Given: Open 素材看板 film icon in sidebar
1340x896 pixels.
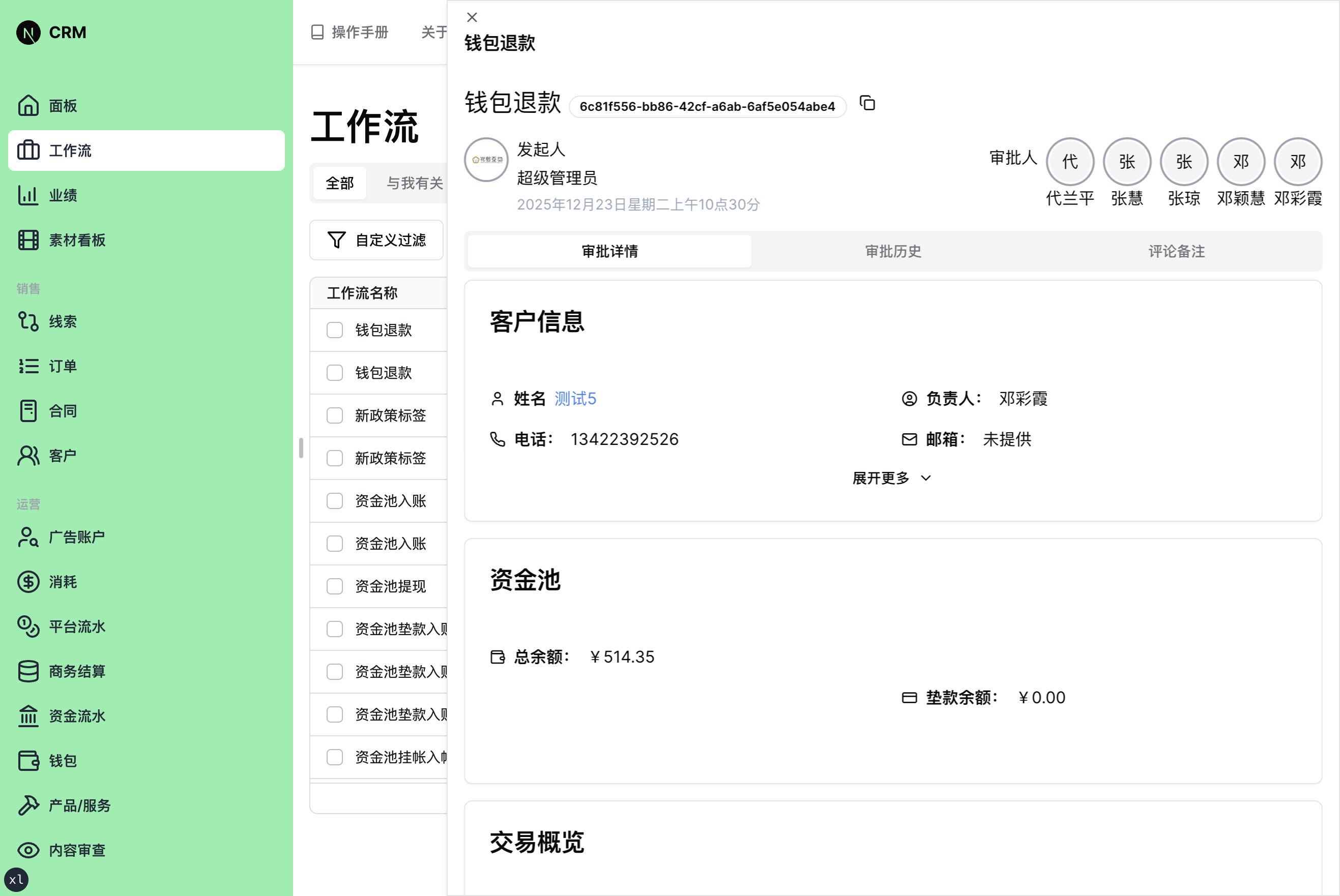Looking at the screenshot, I should (28, 240).
